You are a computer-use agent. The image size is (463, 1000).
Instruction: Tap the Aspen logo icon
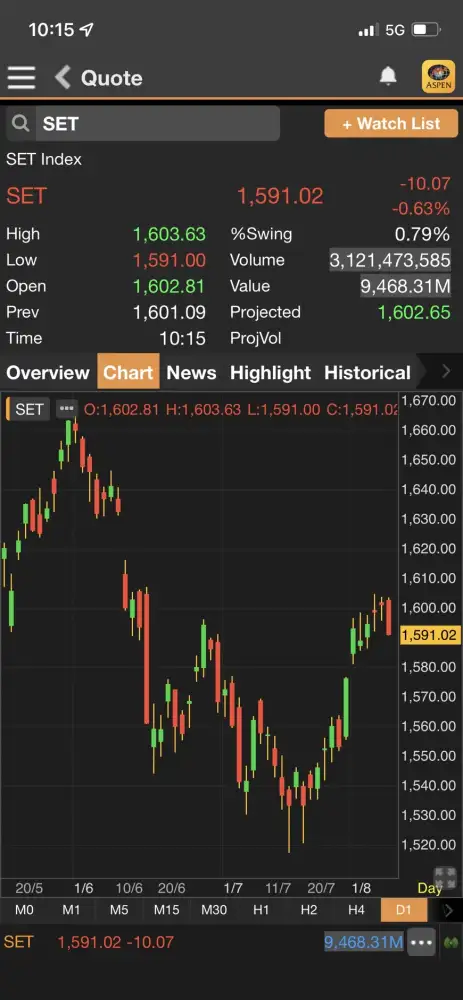(438, 77)
